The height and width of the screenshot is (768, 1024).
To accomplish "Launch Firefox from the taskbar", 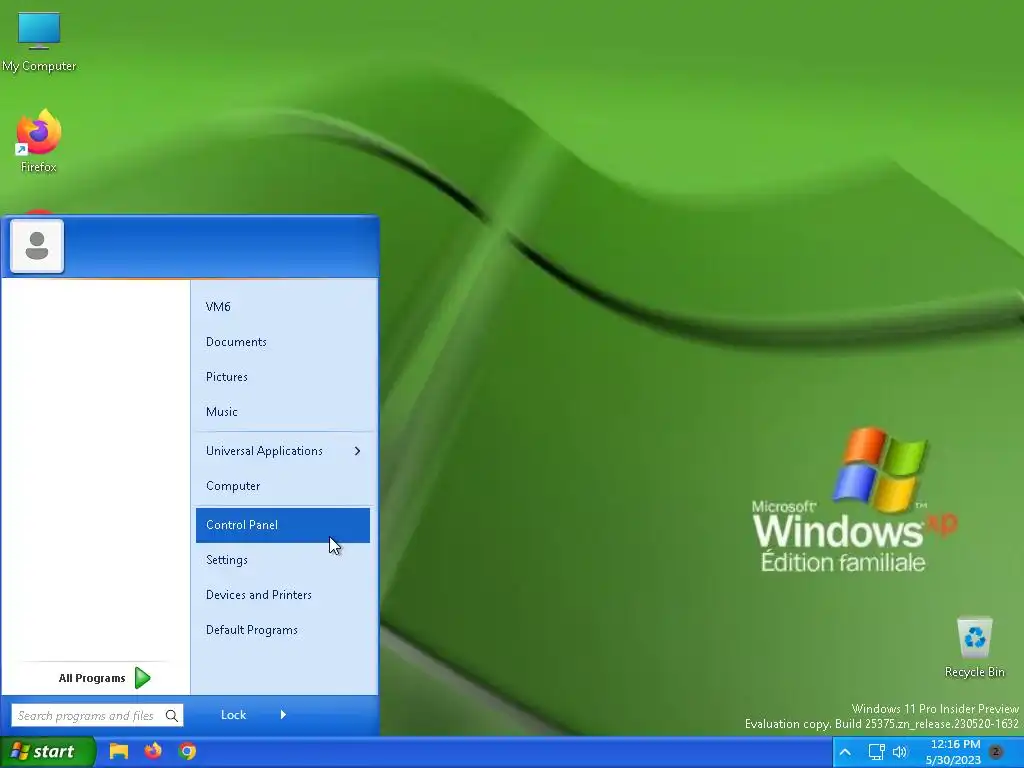I will (x=153, y=751).
